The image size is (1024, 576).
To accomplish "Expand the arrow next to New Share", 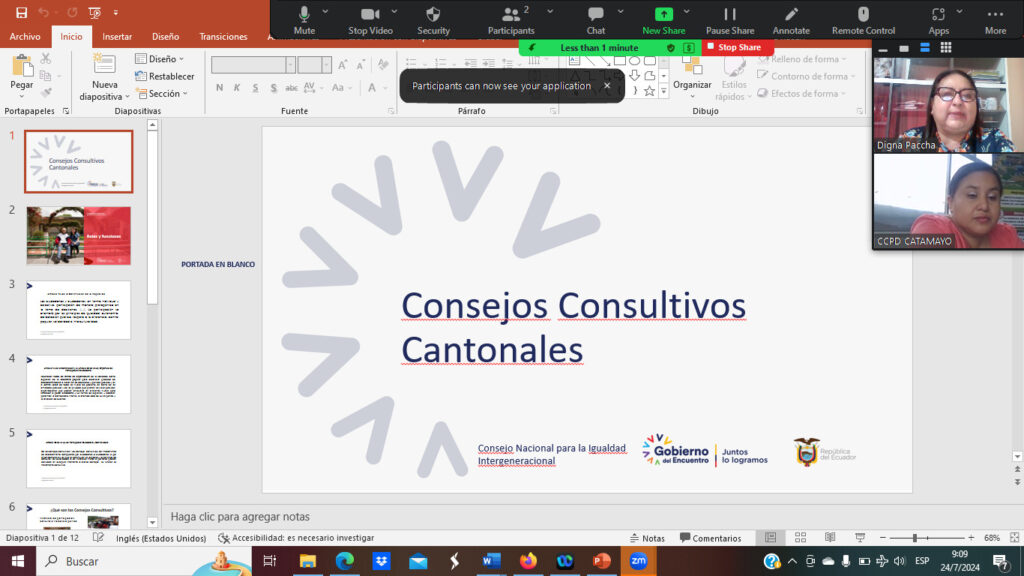I will click(686, 12).
